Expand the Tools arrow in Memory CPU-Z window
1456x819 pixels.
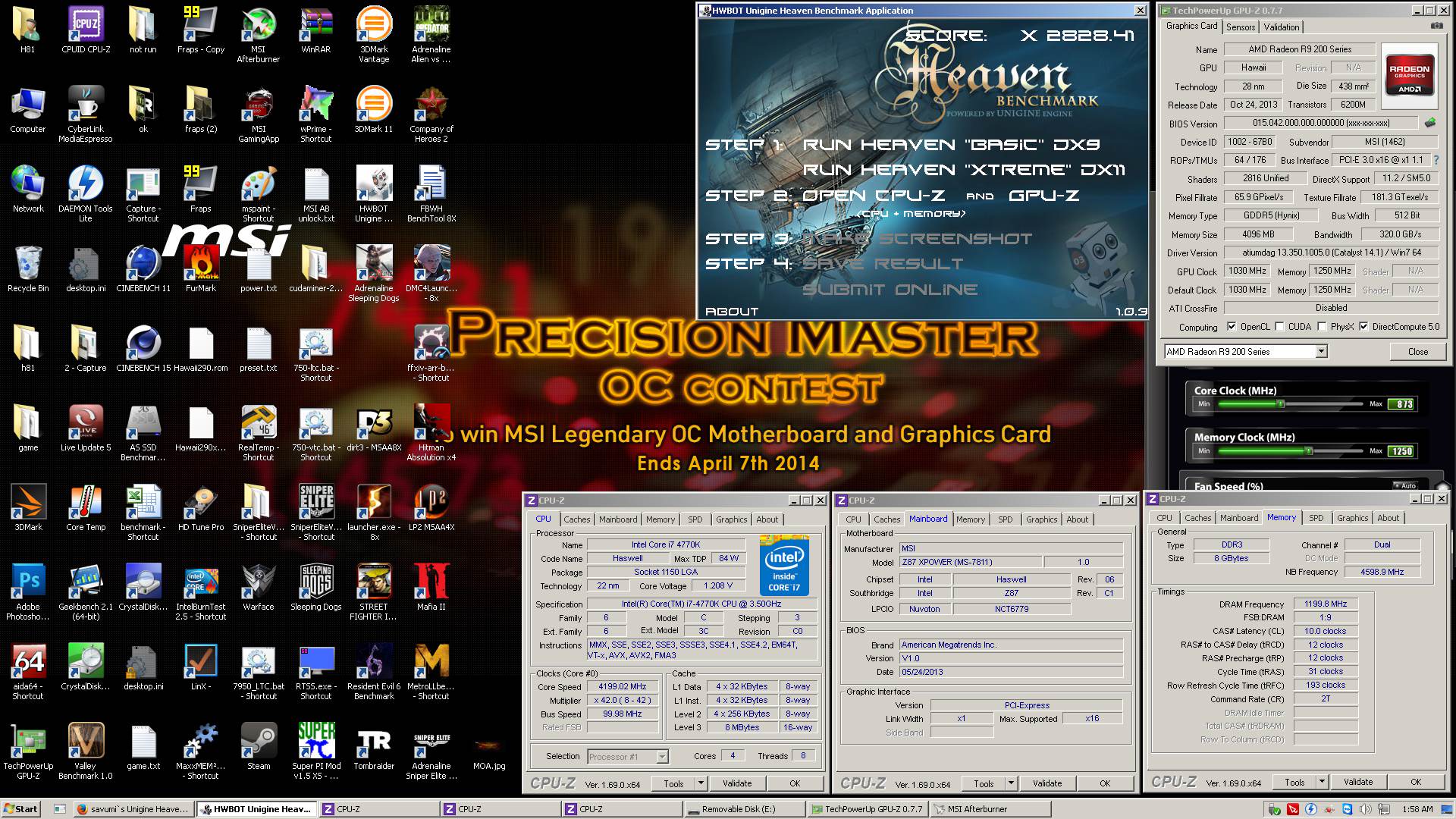click(1322, 782)
